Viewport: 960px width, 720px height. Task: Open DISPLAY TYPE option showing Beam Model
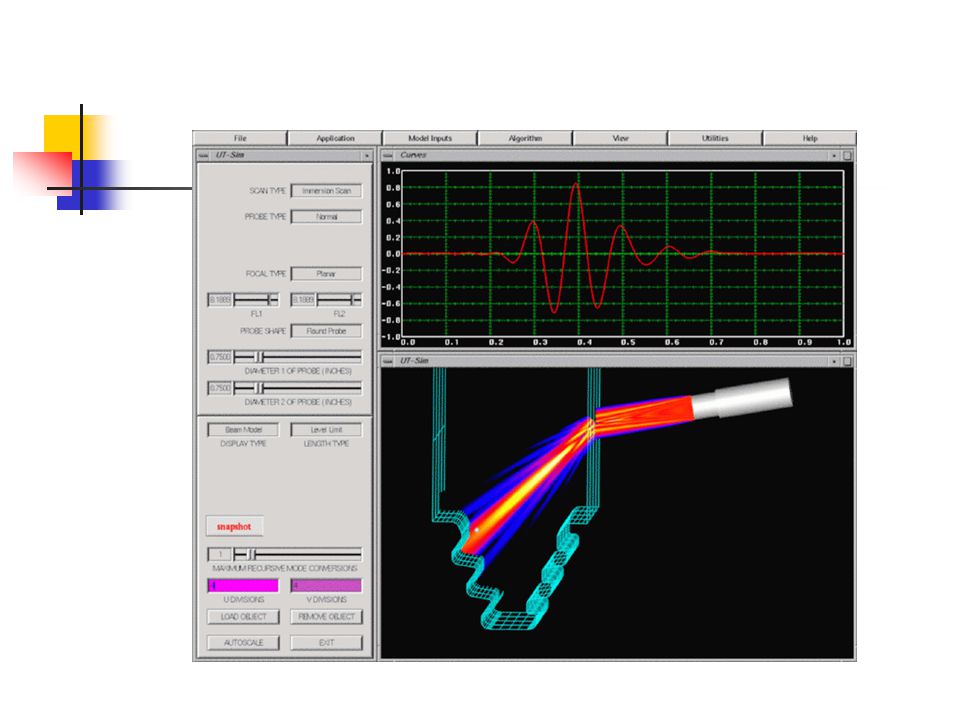[243, 430]
